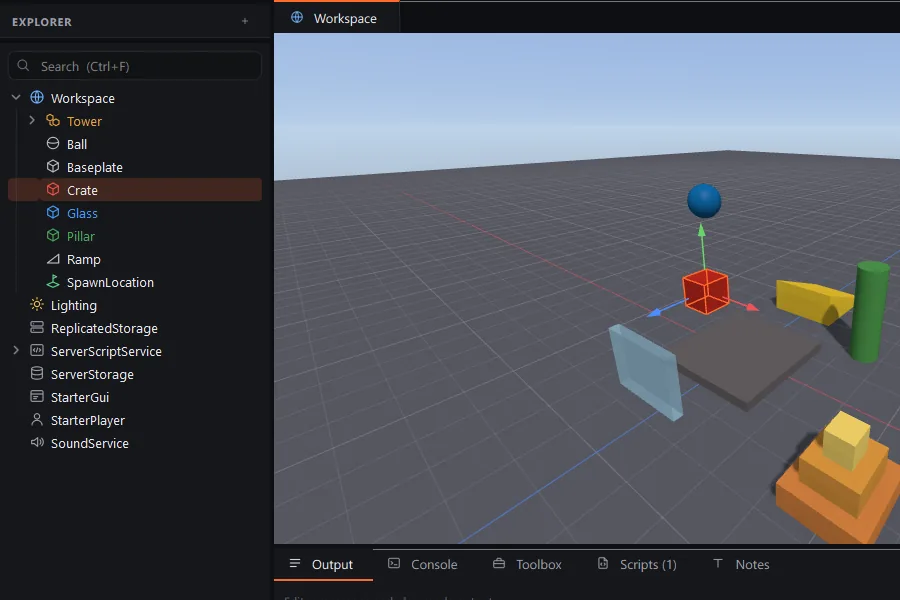The image size is (900, 600).
Task: Click the SoundService speaker icon
Action: coord(37,443)
